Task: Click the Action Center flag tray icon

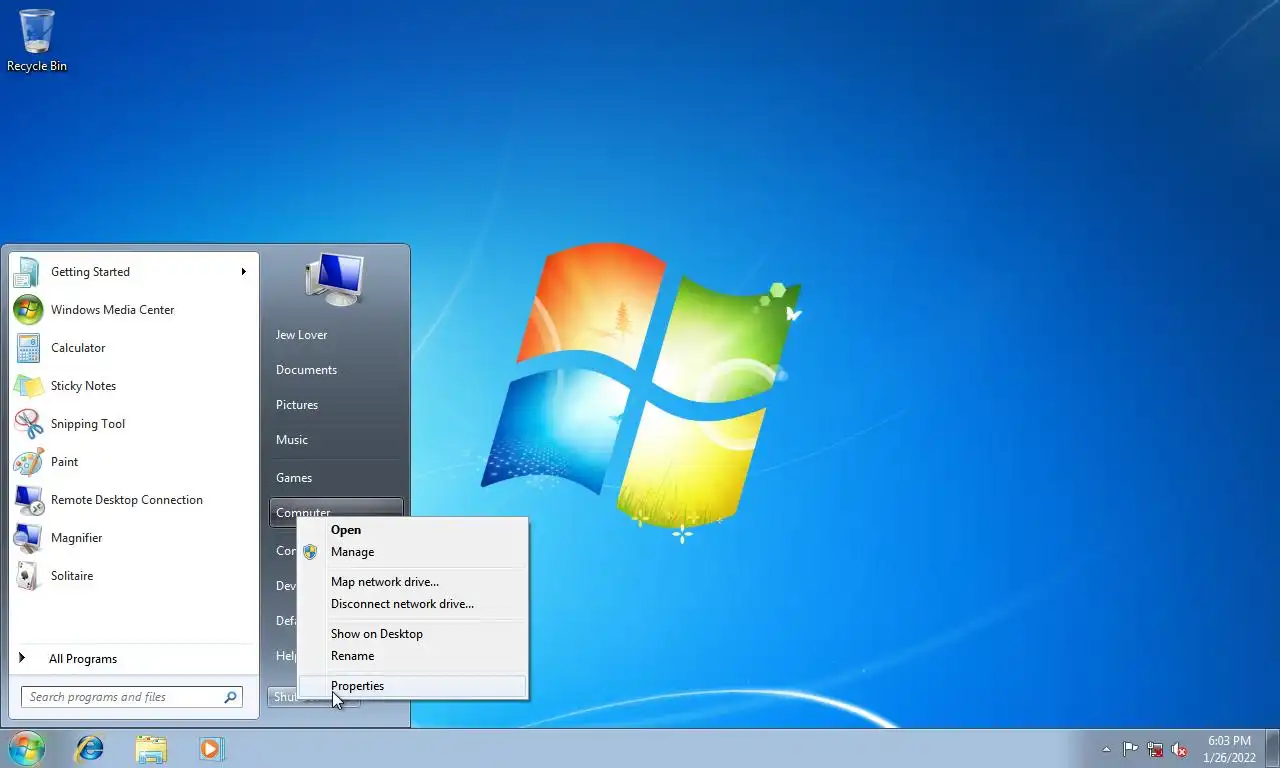Action: click(x=1130, y=749)
